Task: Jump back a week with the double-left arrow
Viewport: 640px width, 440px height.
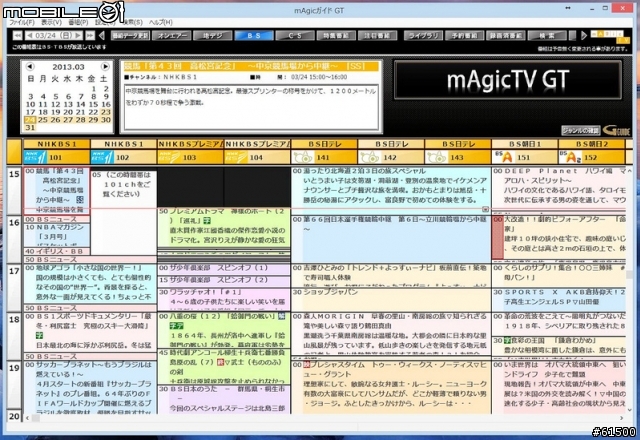Action: pos(17,36)
